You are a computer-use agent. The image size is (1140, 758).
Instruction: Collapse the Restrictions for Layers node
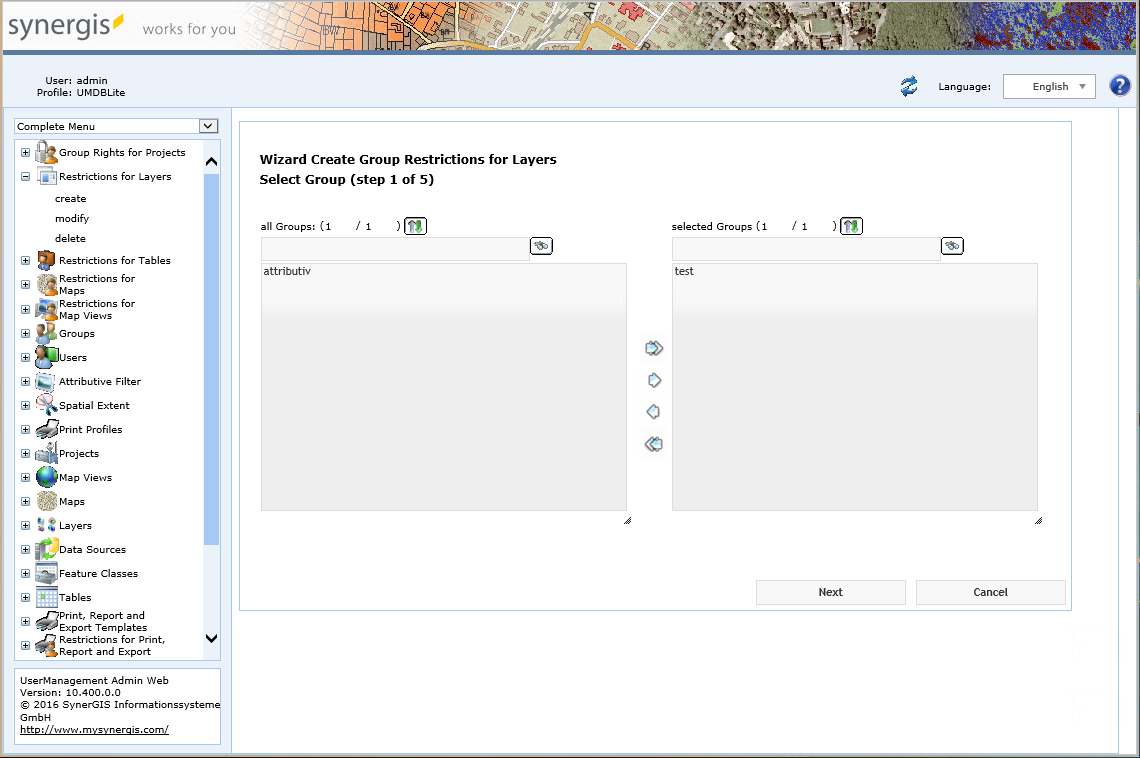click(x=24, y=176)
